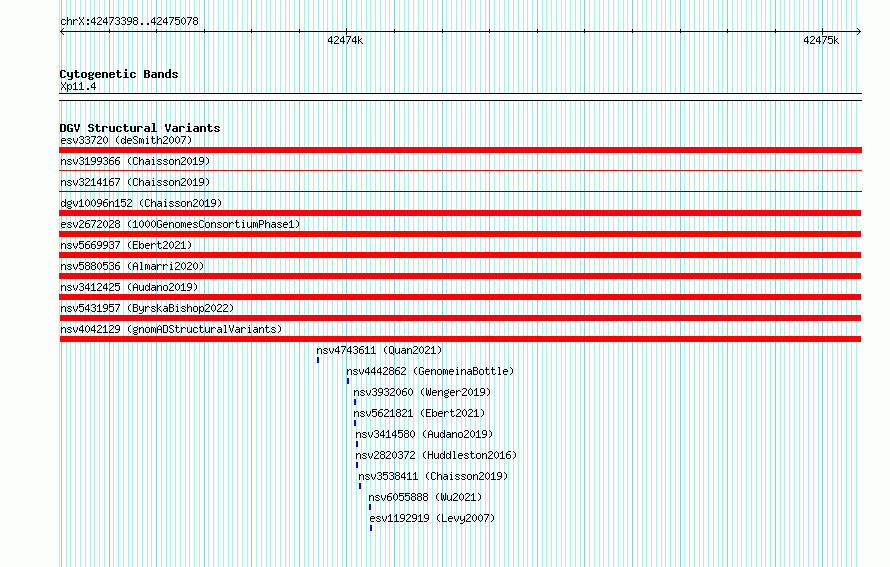The image size is (890, 567).
Task: Select the nsv4042129 red variant bar
Action: pos(460,339)
